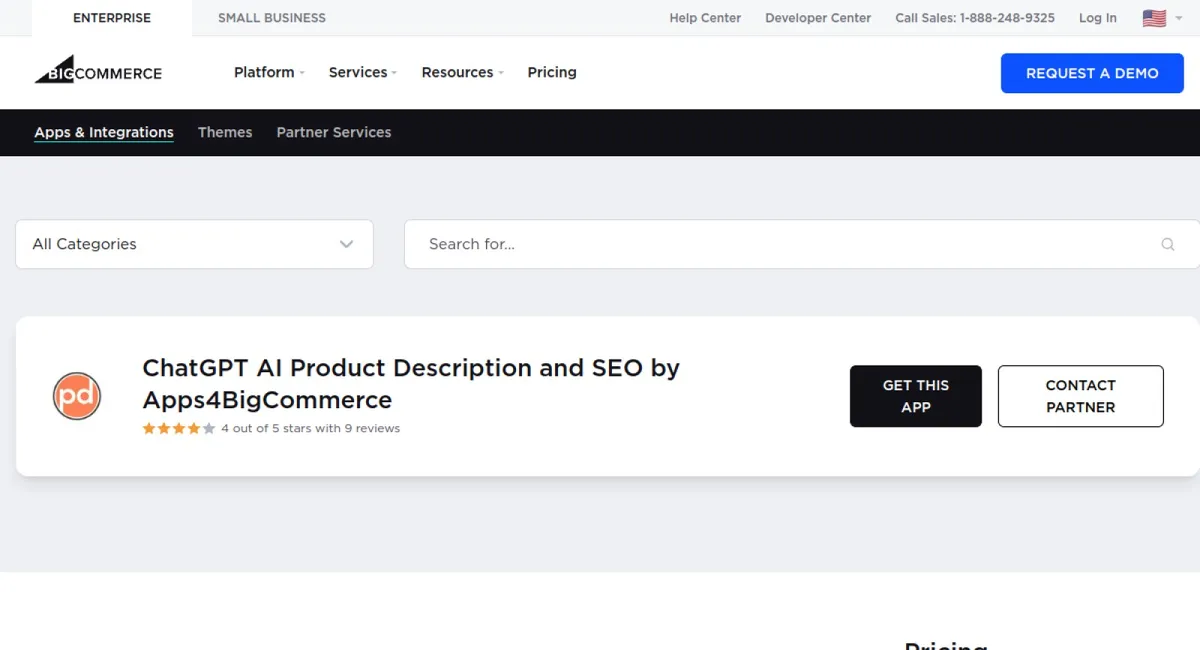Click the Get This App button
This screenshot has height=650, width=1200.
(x=915, y=396)
